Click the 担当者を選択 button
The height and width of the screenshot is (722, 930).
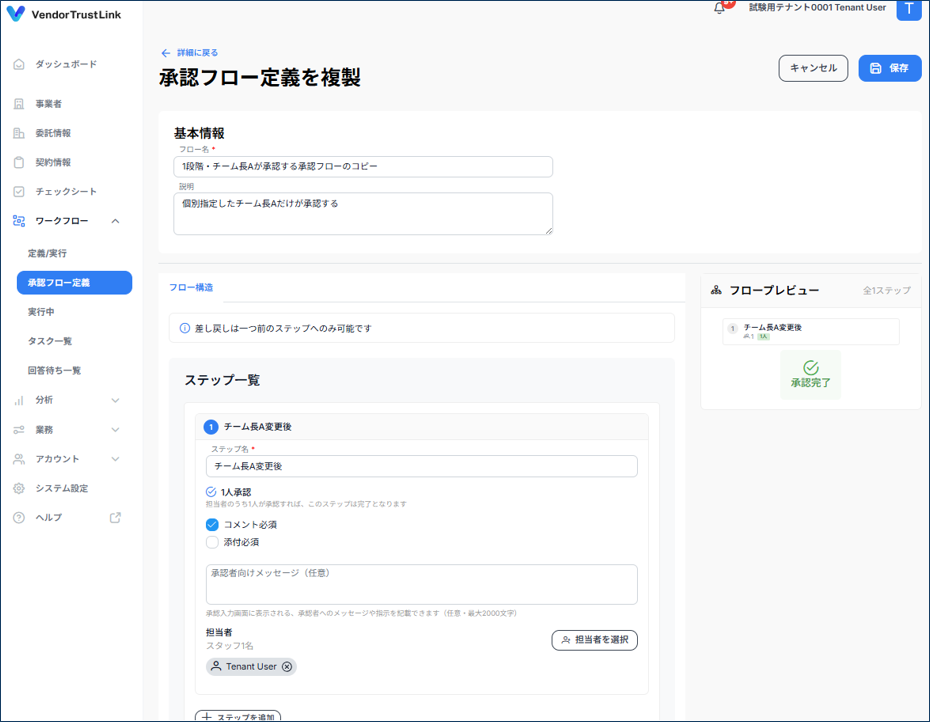tap(594, 640)
